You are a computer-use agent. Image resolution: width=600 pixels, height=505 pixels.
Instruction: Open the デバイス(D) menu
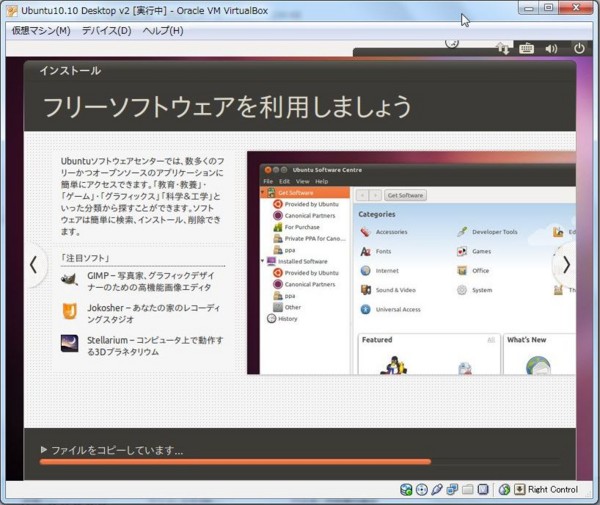(107, 31)
